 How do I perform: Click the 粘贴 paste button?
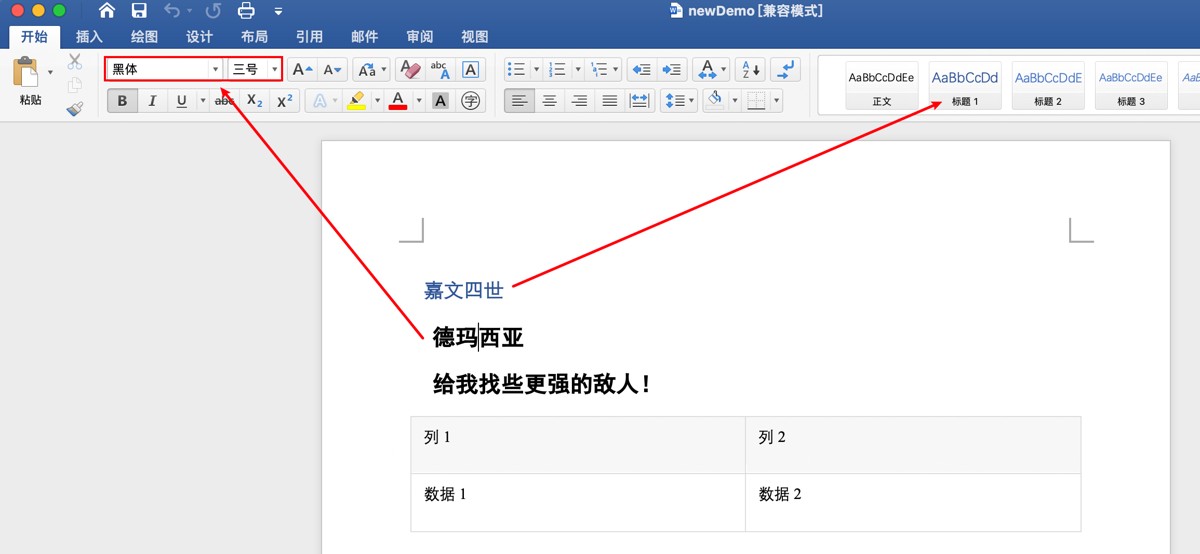coord(31,82)
